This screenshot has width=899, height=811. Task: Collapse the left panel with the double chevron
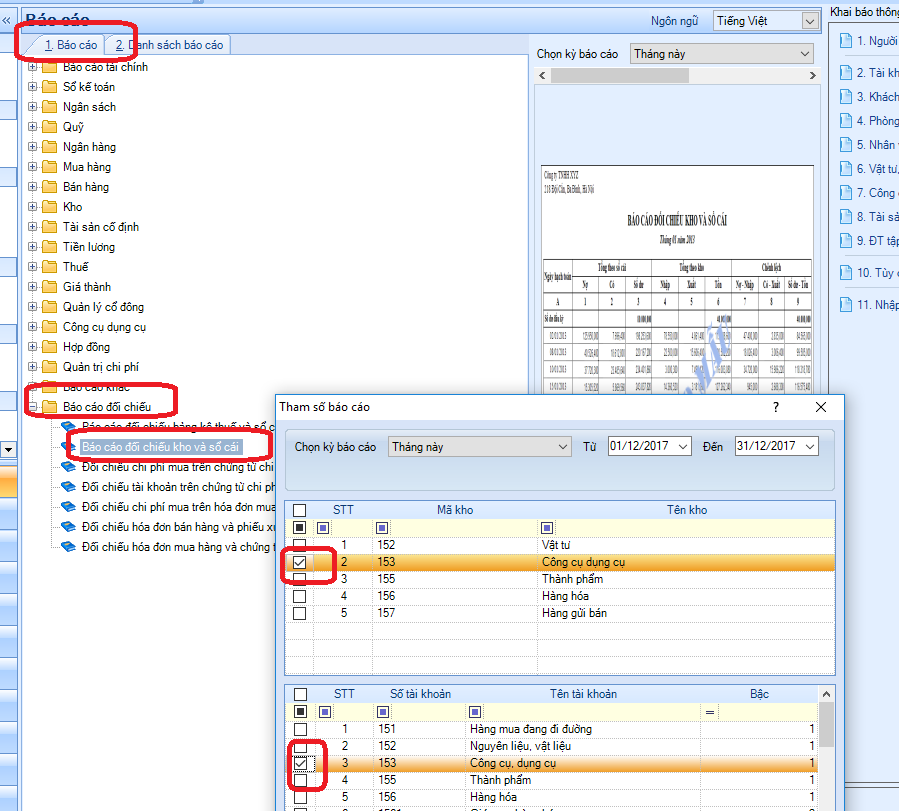(x=6, y=21)
